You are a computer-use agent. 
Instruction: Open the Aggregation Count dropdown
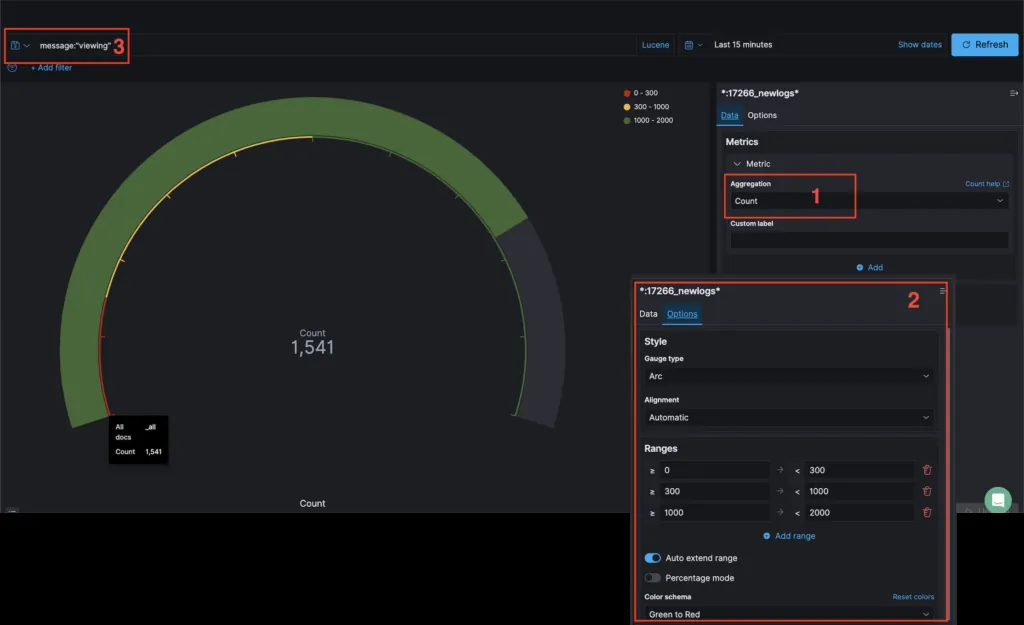(869, 201)
